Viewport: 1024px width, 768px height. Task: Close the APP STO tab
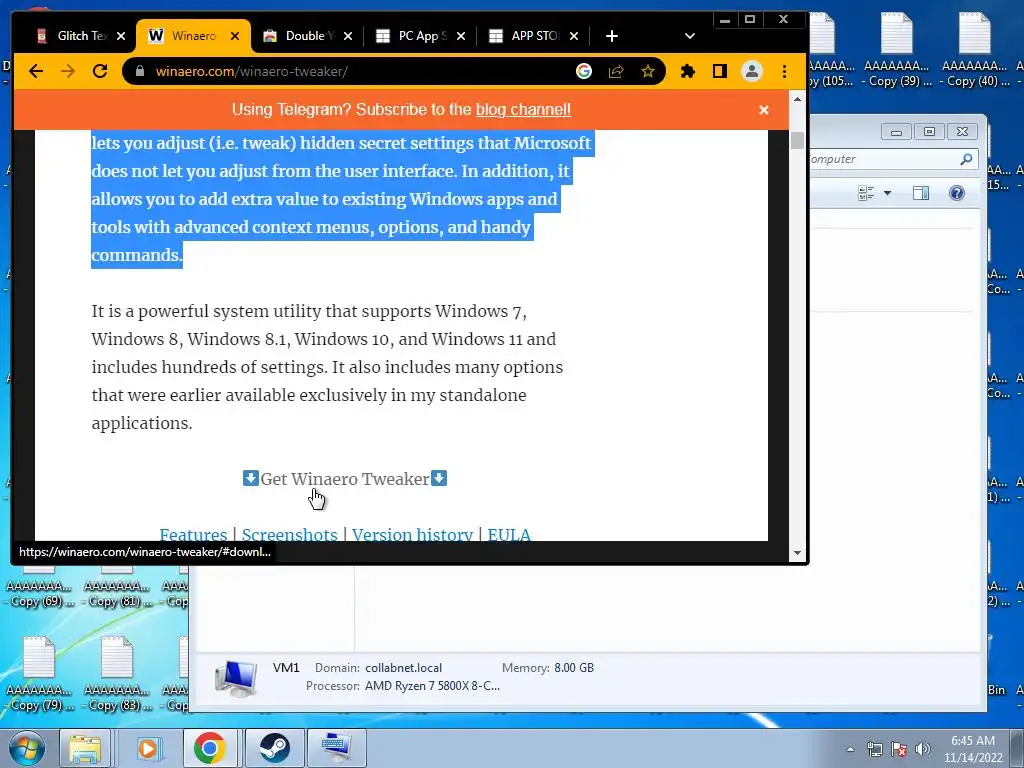tap(574, 36)
